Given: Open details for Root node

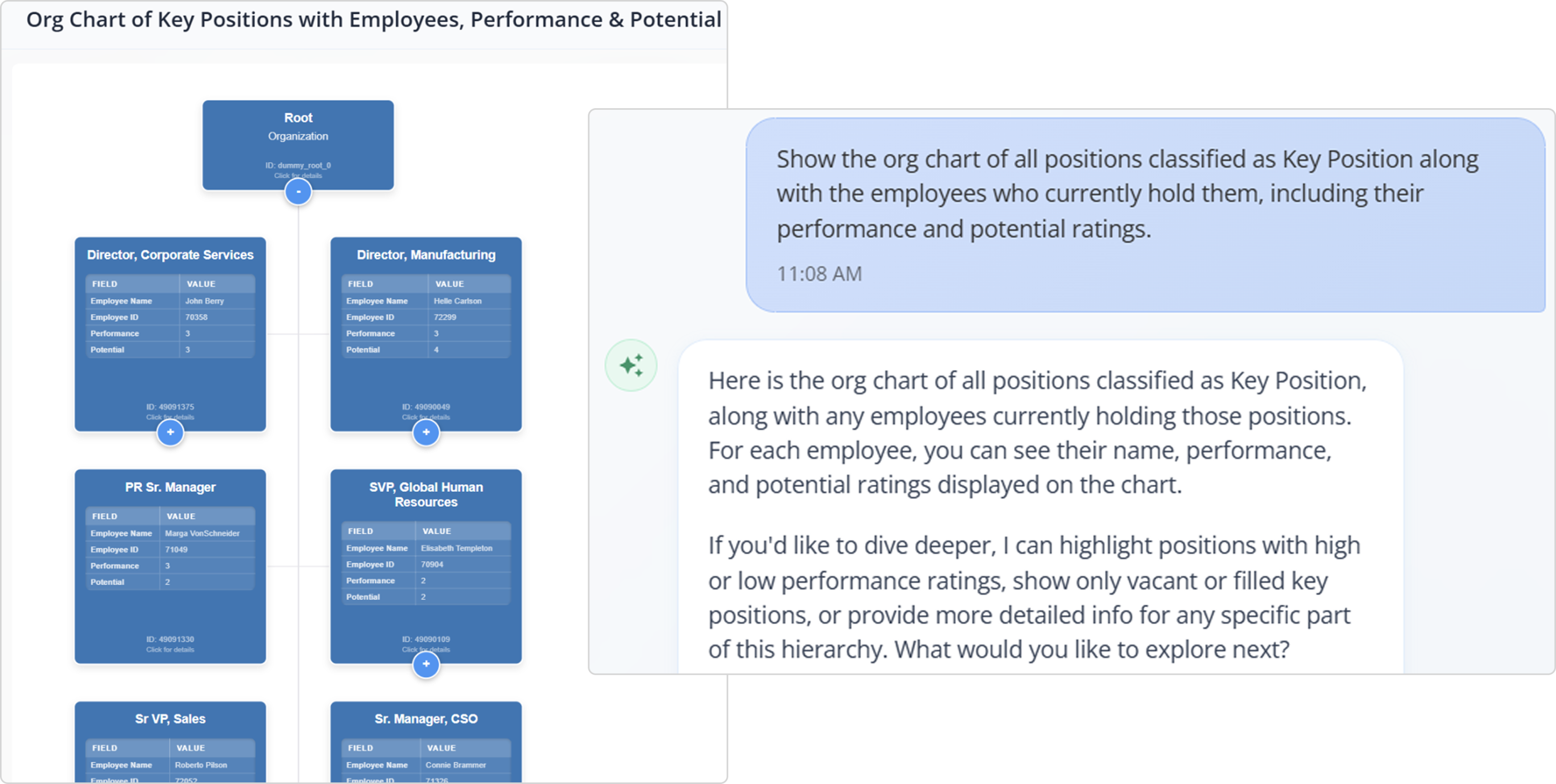Looking at the screenshot, I should [298, 175].
